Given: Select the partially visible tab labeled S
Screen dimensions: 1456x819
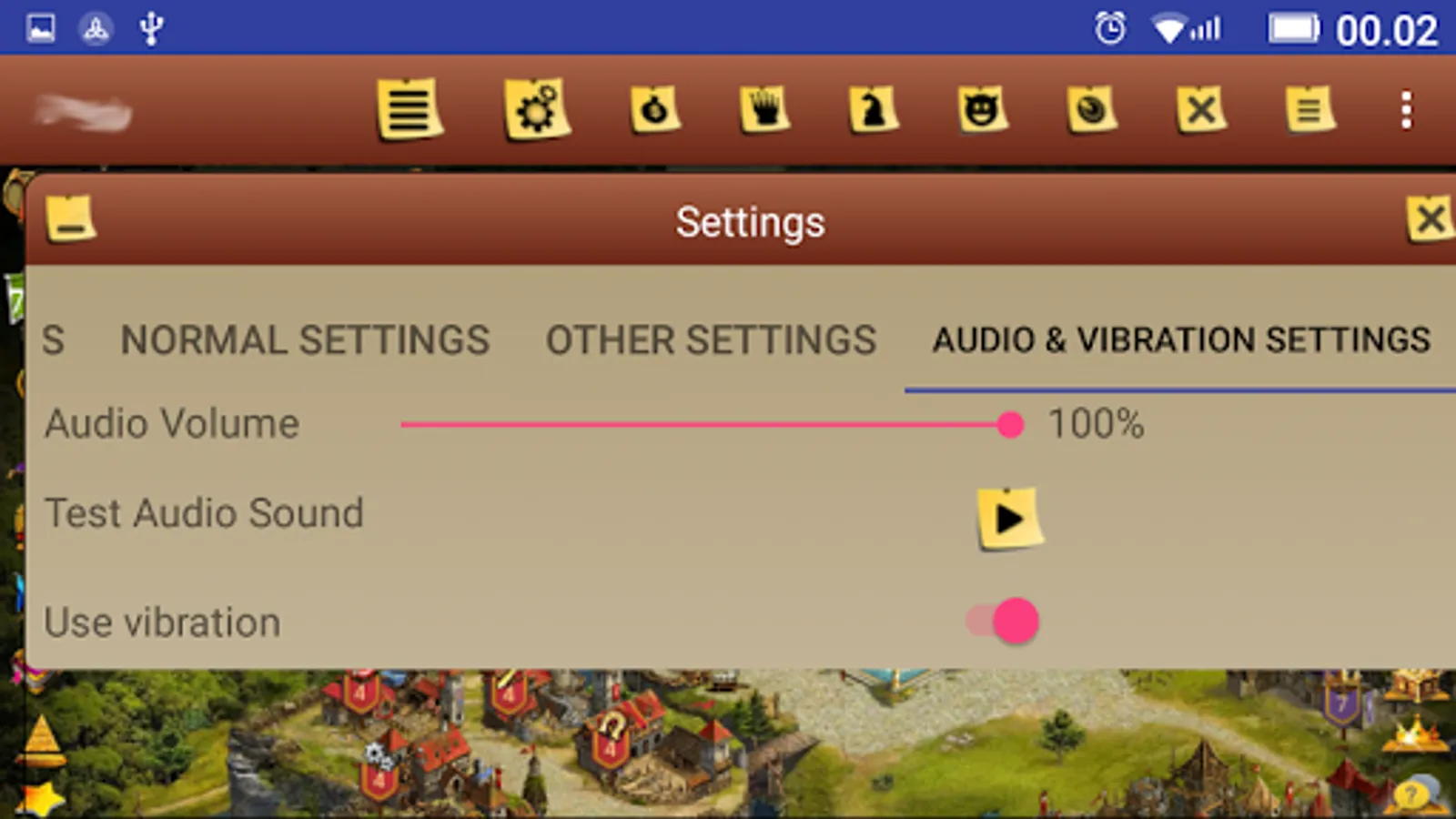Looking at the screenshot, I should (x=53, y=340).
